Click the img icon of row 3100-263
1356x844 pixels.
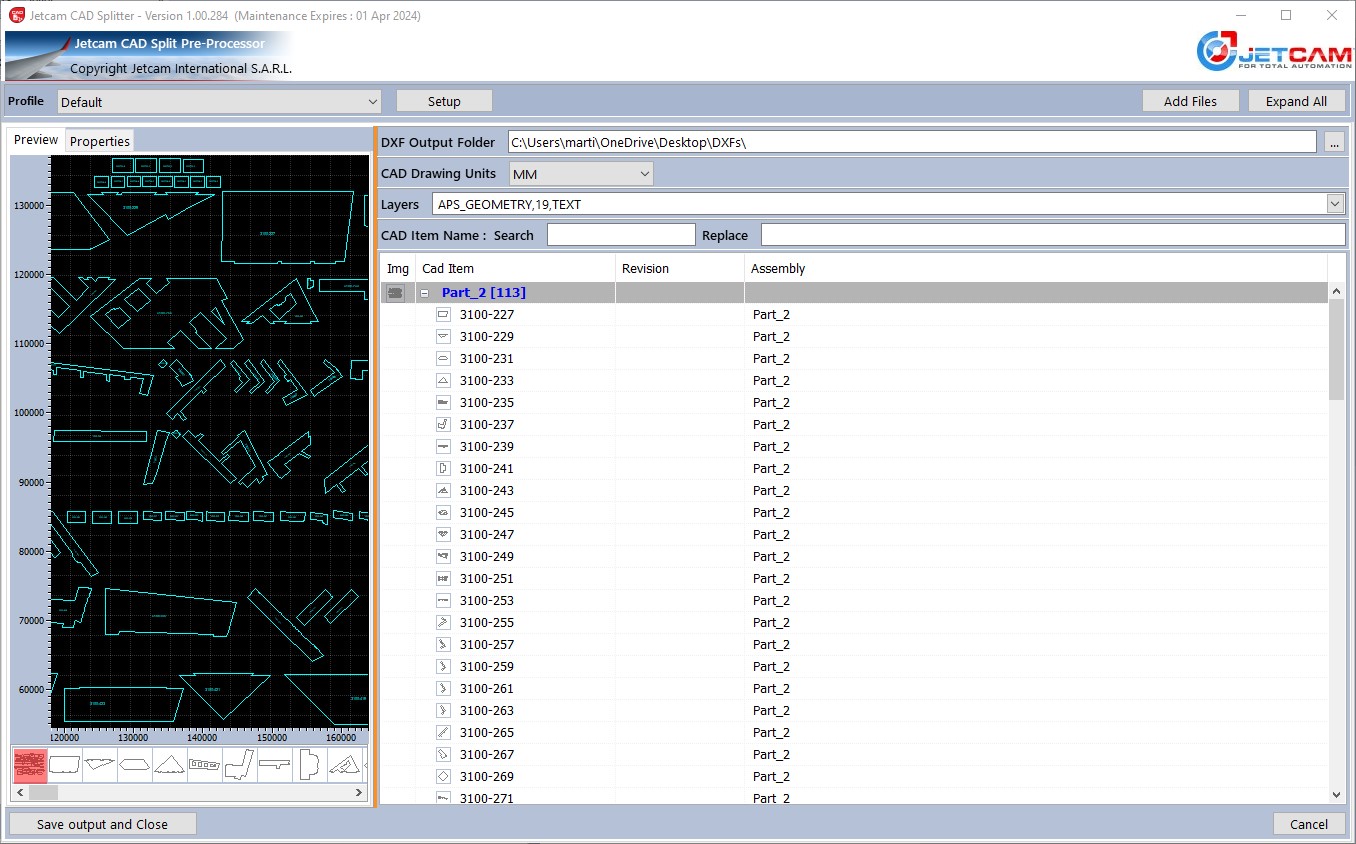(443, 711)
